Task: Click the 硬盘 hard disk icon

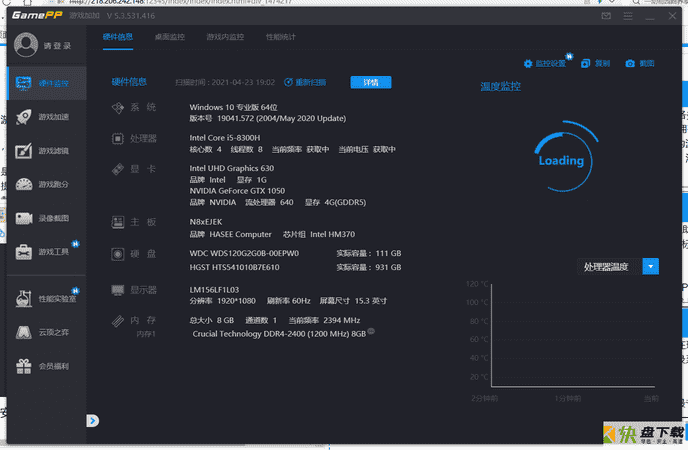Action: 118,254
